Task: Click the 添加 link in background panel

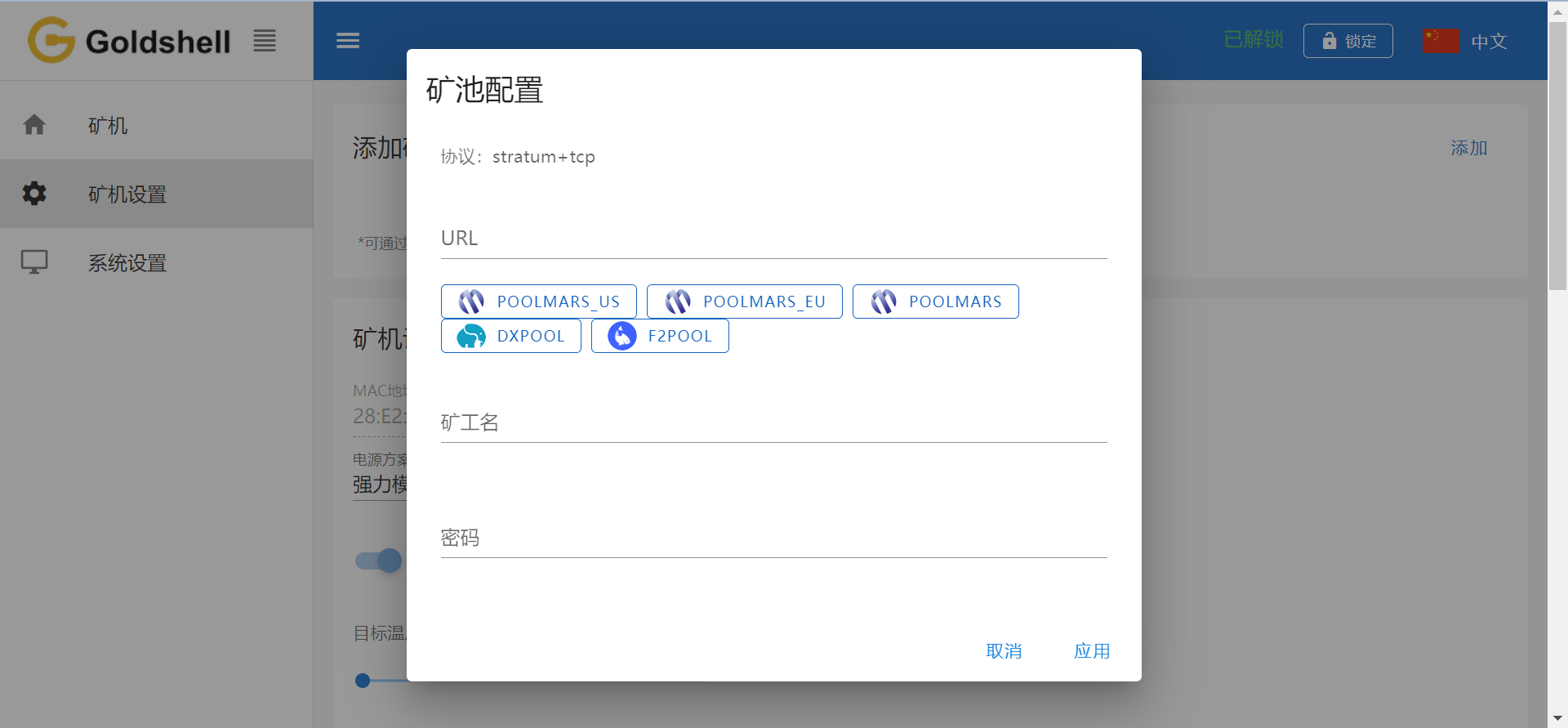Action: click(x=1468, y=148)
